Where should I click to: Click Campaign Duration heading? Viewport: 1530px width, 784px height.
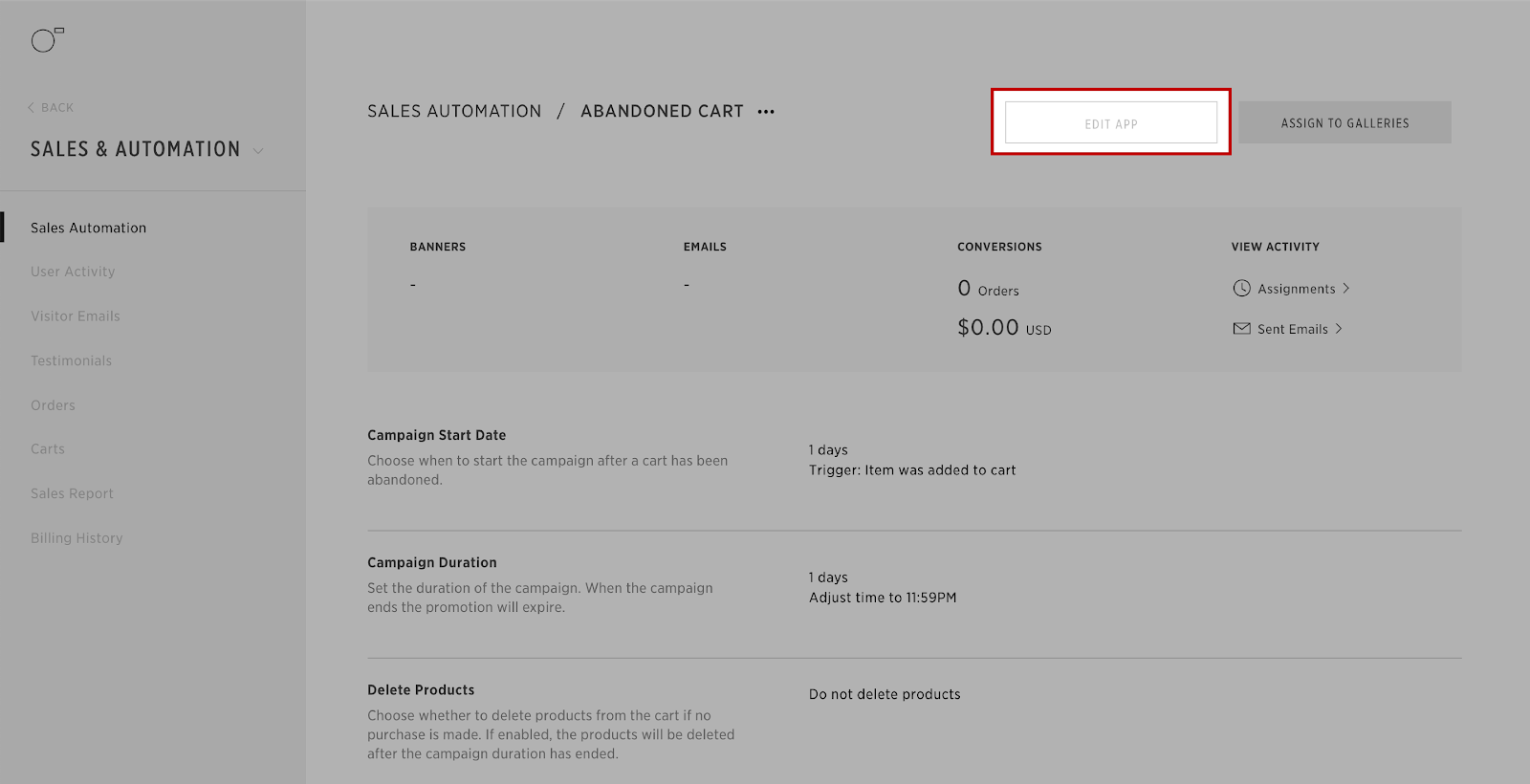pos(432,562)
